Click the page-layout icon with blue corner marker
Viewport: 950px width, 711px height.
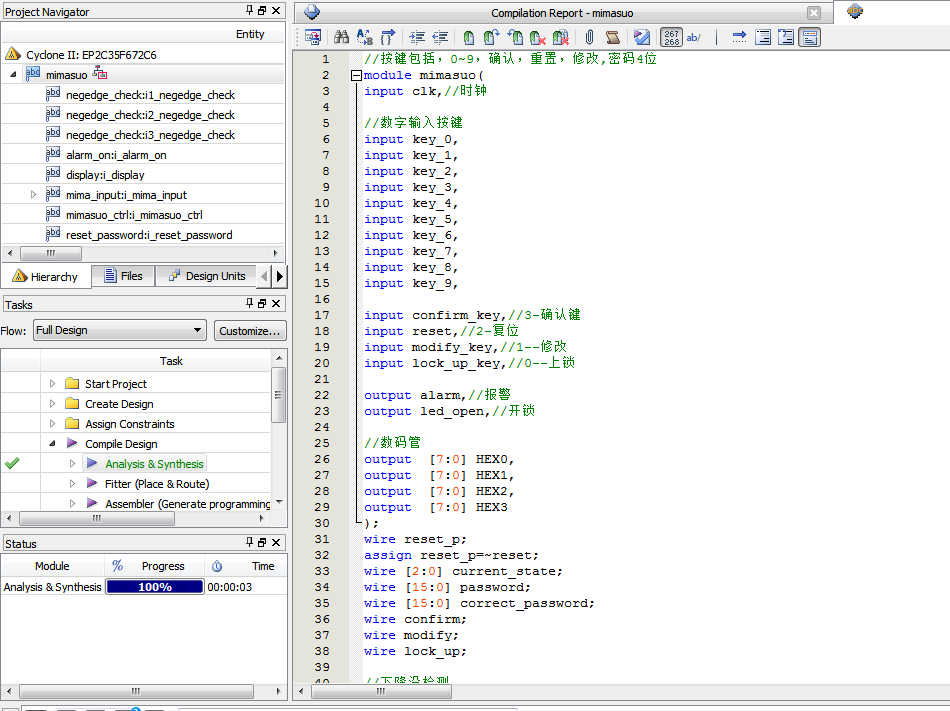tap(786, 38)
